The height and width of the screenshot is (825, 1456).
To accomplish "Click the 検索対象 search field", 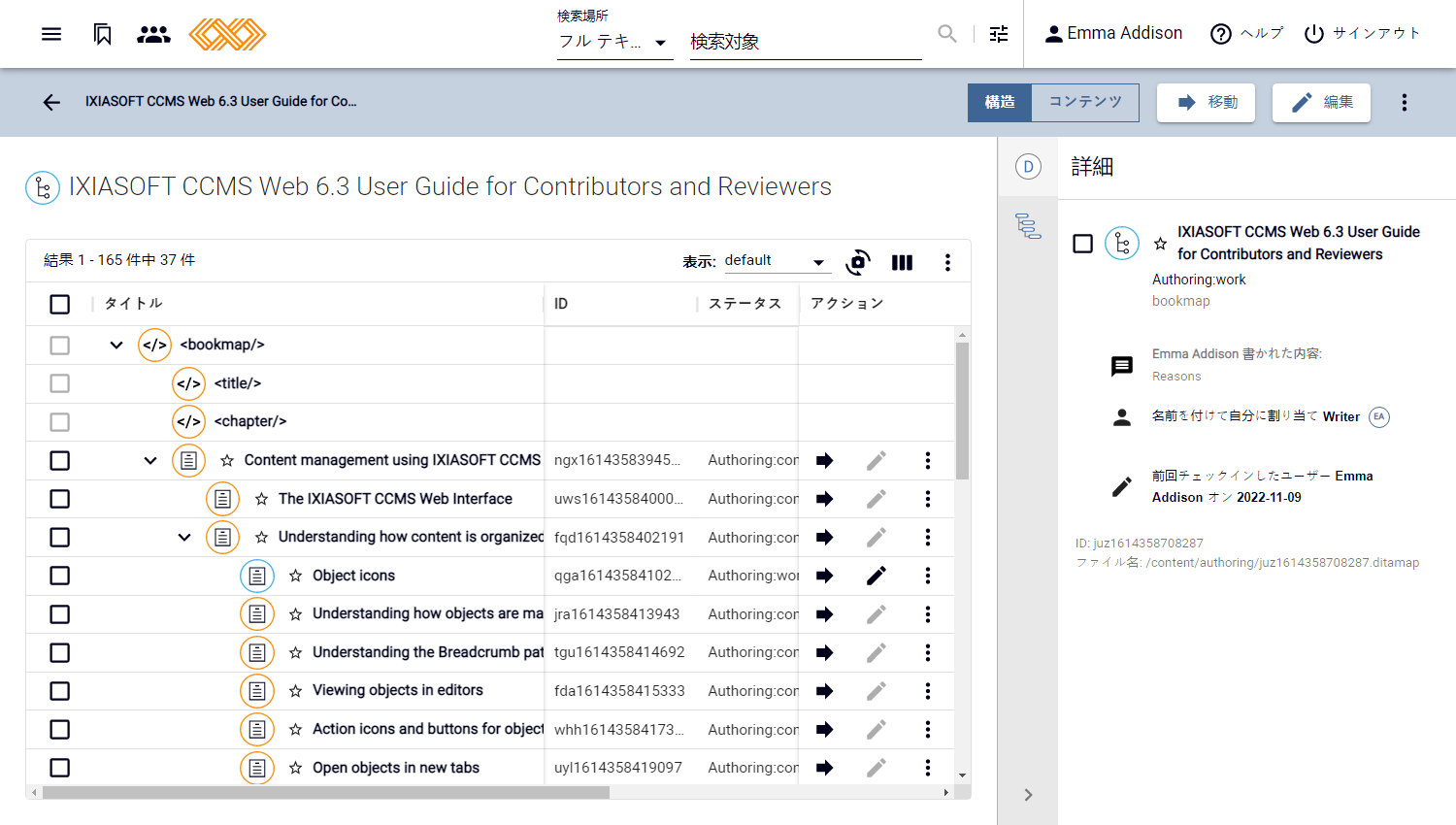I will 806,42.
